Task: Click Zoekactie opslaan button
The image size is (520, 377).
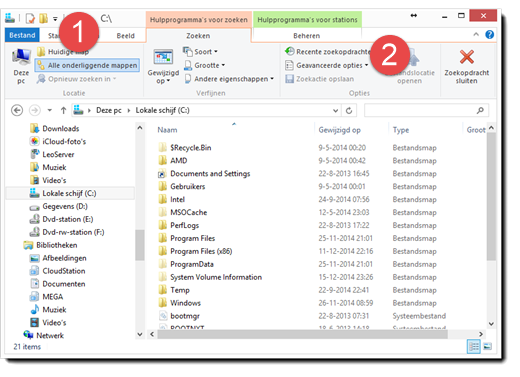Action: [x=320, y=79]
